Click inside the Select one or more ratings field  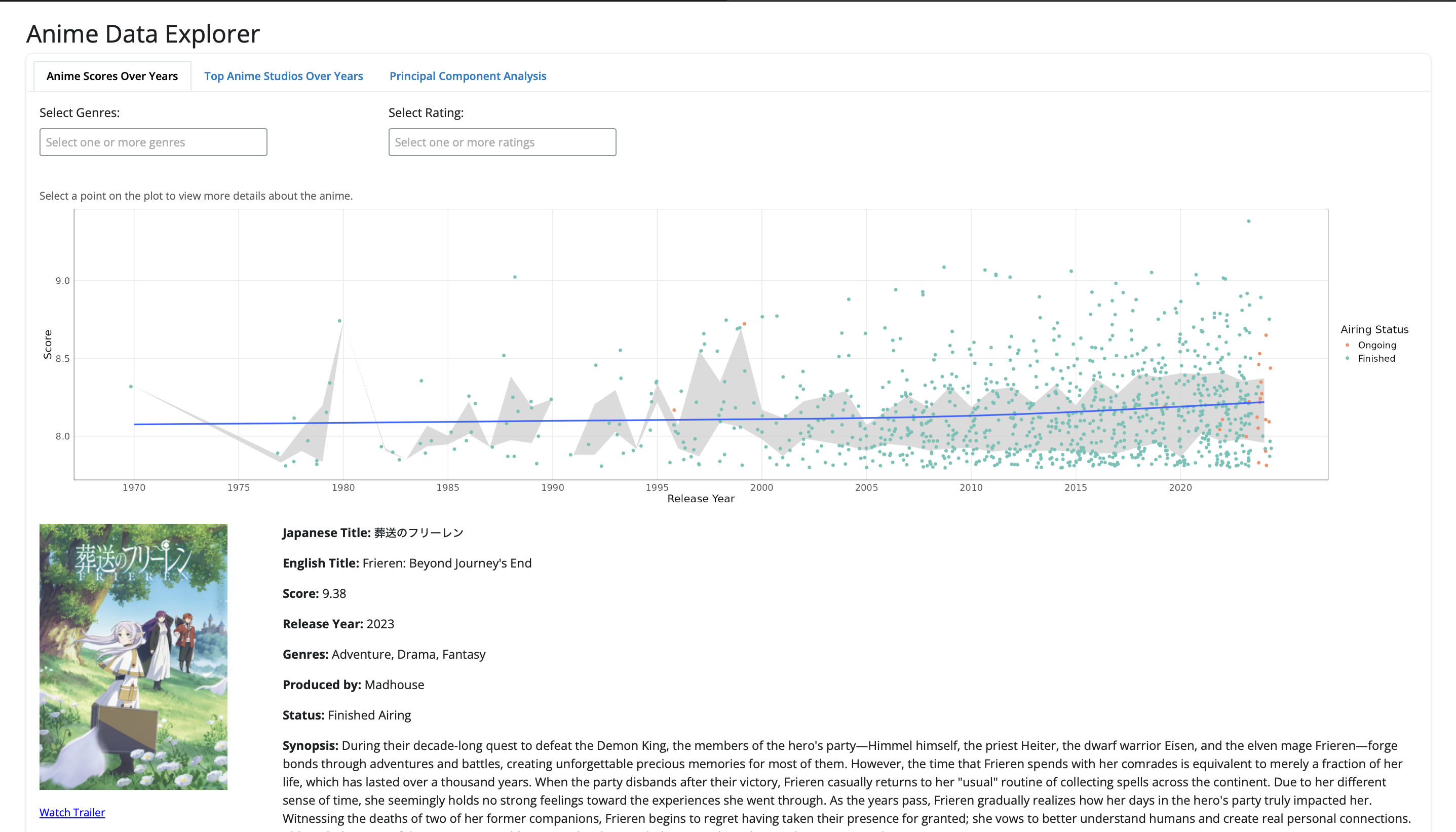(x=502, y=142)
